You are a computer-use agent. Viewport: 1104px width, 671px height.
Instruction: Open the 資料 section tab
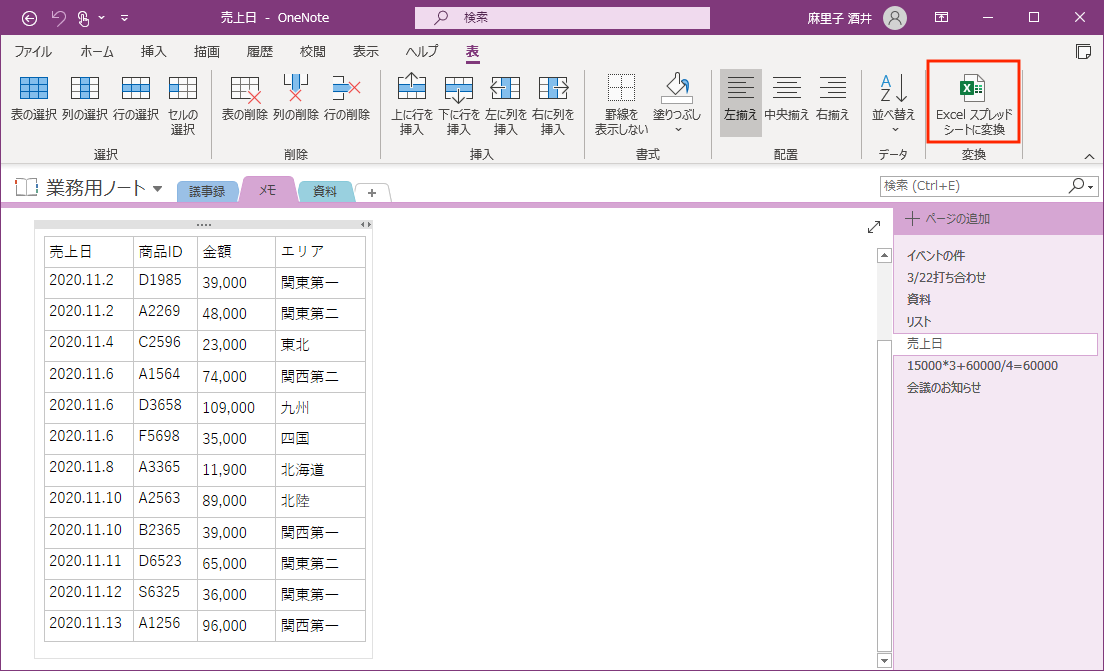pos(325,192)
